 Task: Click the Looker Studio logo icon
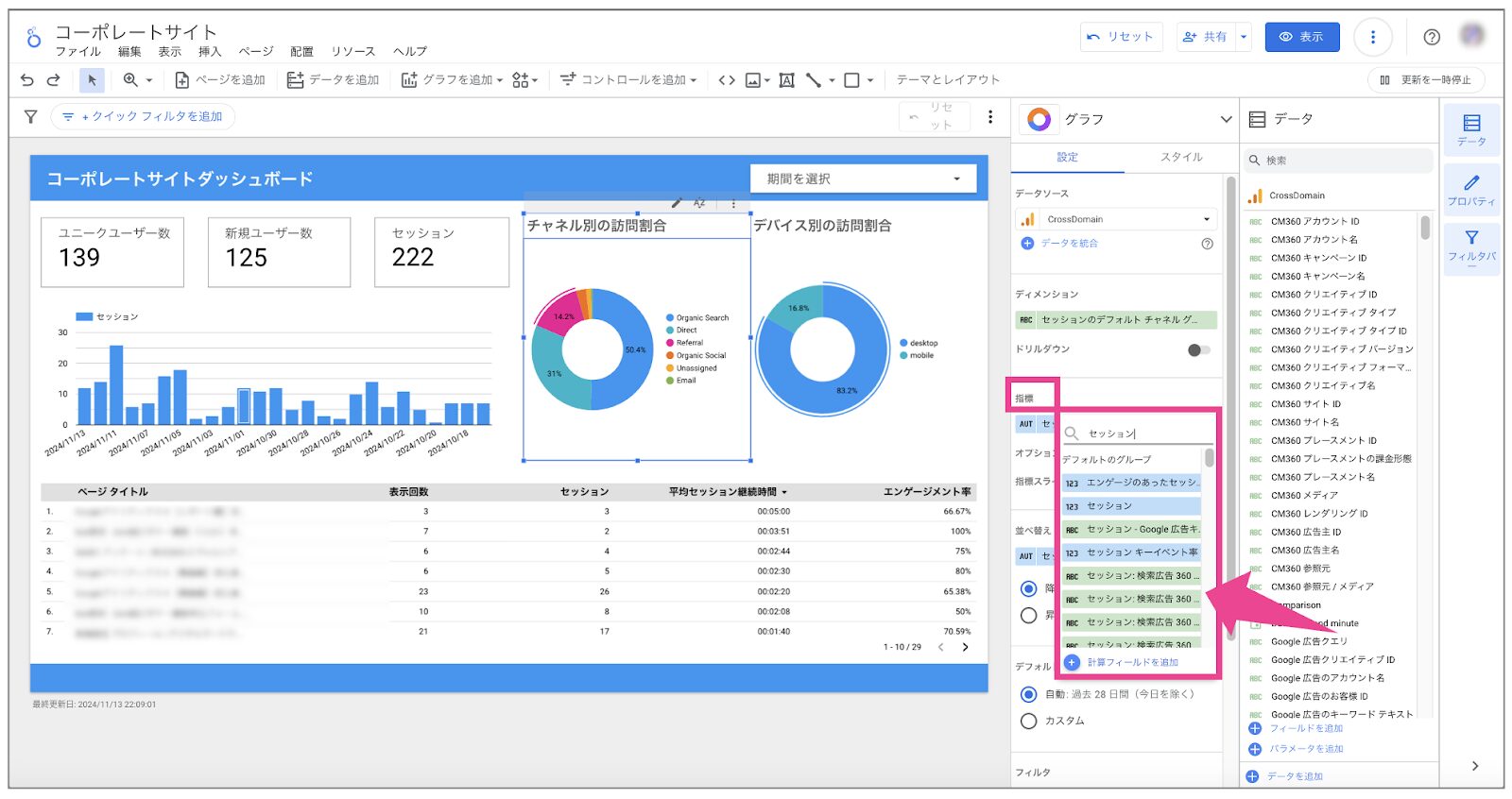click(34, 38)
